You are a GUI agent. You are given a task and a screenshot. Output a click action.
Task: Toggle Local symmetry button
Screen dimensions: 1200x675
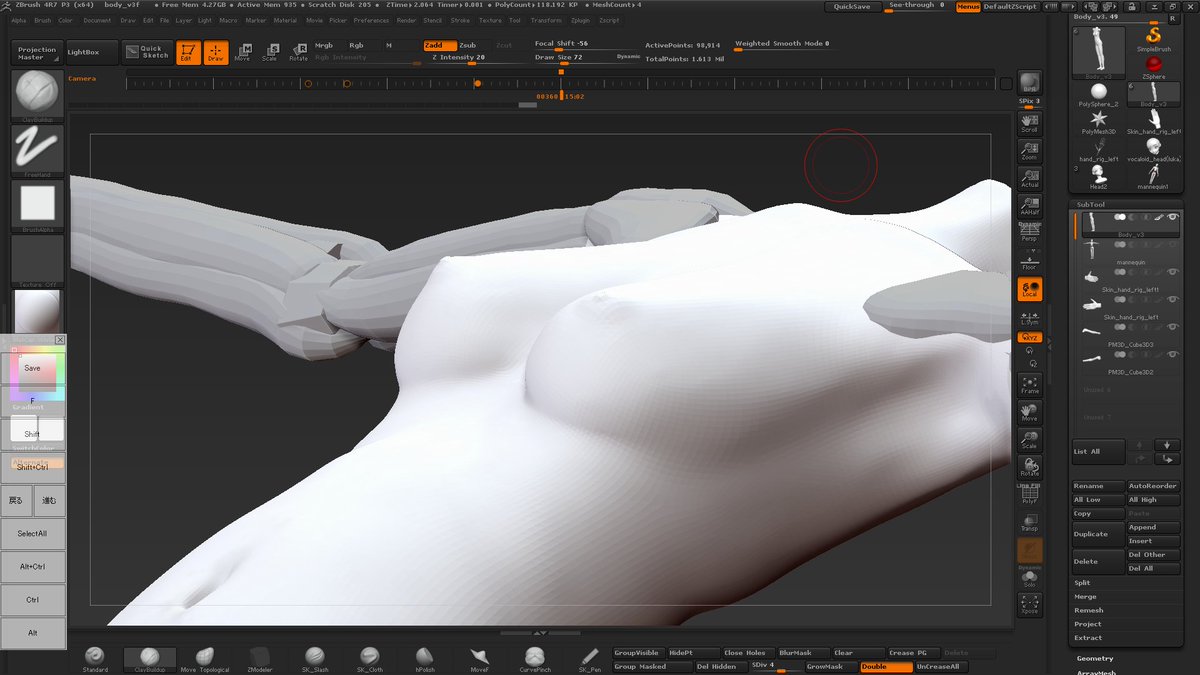[x=1029, y=289]
